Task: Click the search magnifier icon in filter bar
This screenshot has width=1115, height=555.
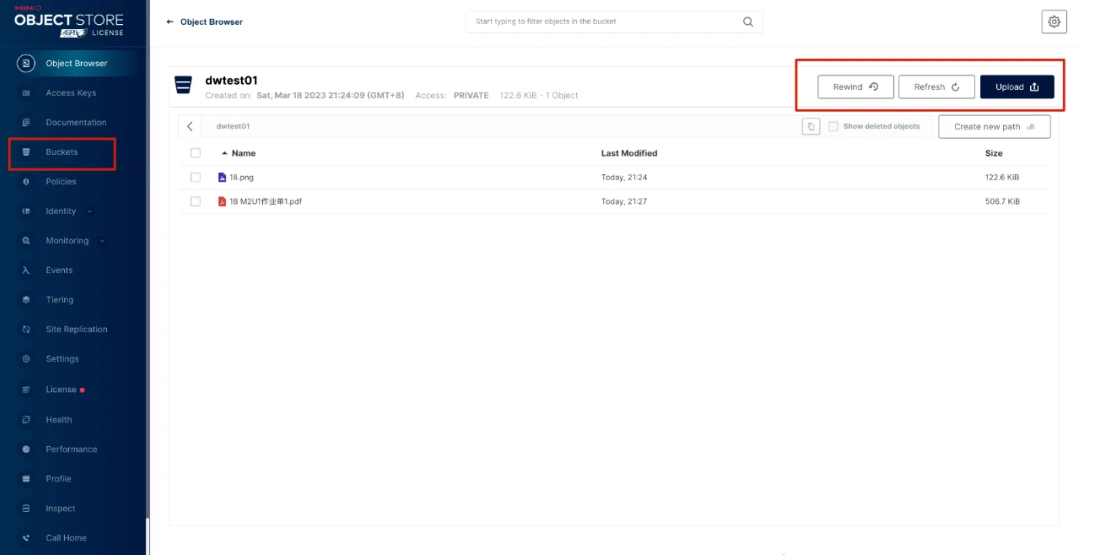Action: click(x=747, y=22)
